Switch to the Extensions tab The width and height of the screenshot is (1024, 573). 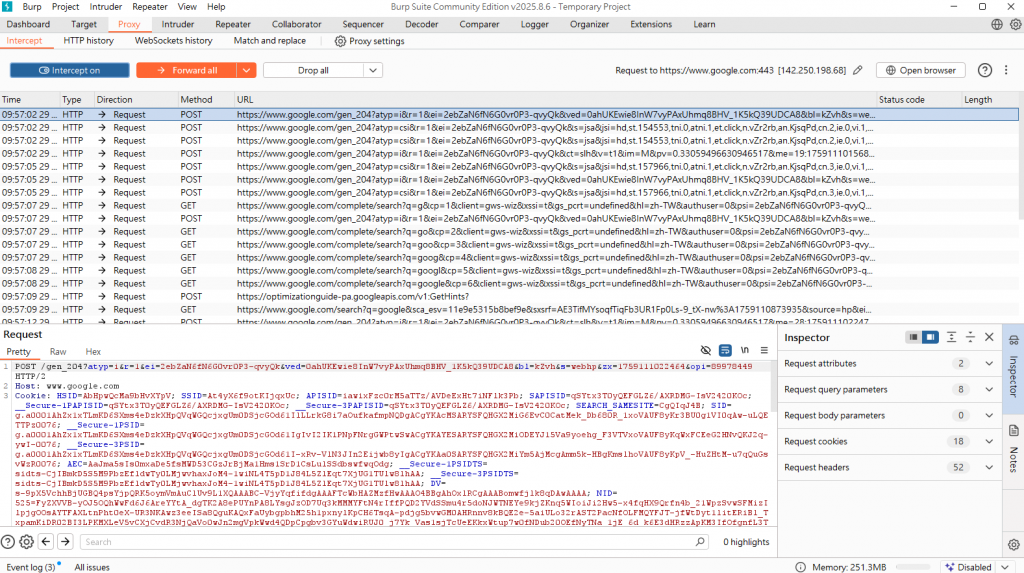point(650,24)
